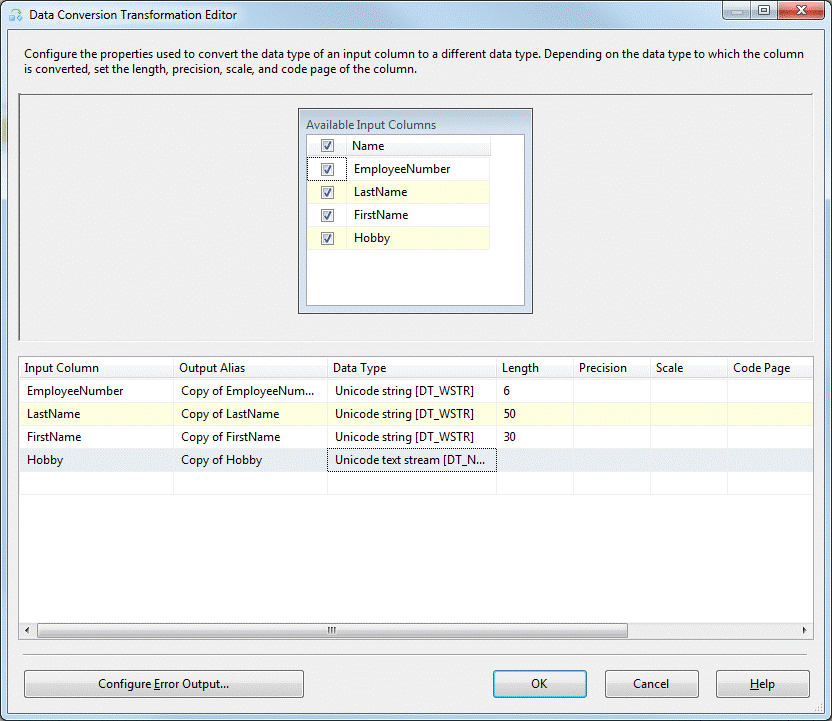The height and width of the screenshot is (721, 832).
Task: Edit length value 30 for FirstName
Action: (535, 437)
